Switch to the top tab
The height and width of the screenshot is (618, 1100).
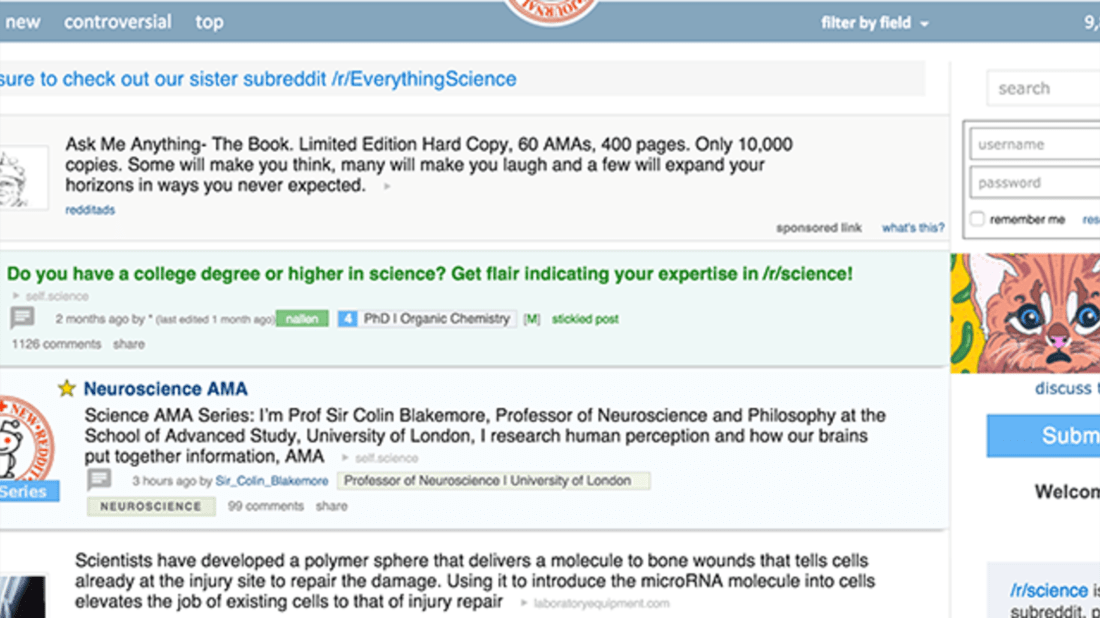pyautogui.click(x=209, y=22)
